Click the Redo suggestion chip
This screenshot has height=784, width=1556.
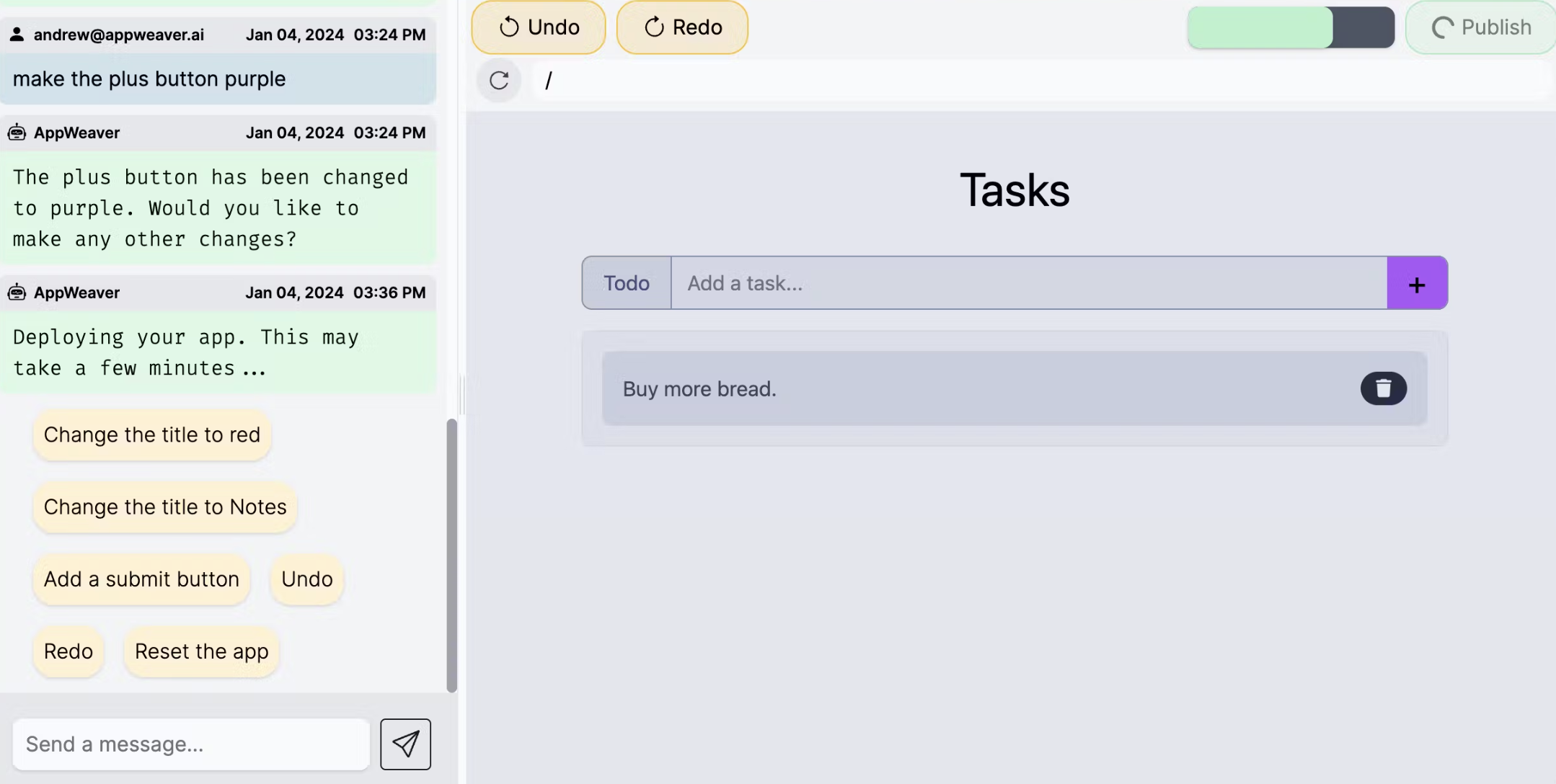tap(68, 651)
